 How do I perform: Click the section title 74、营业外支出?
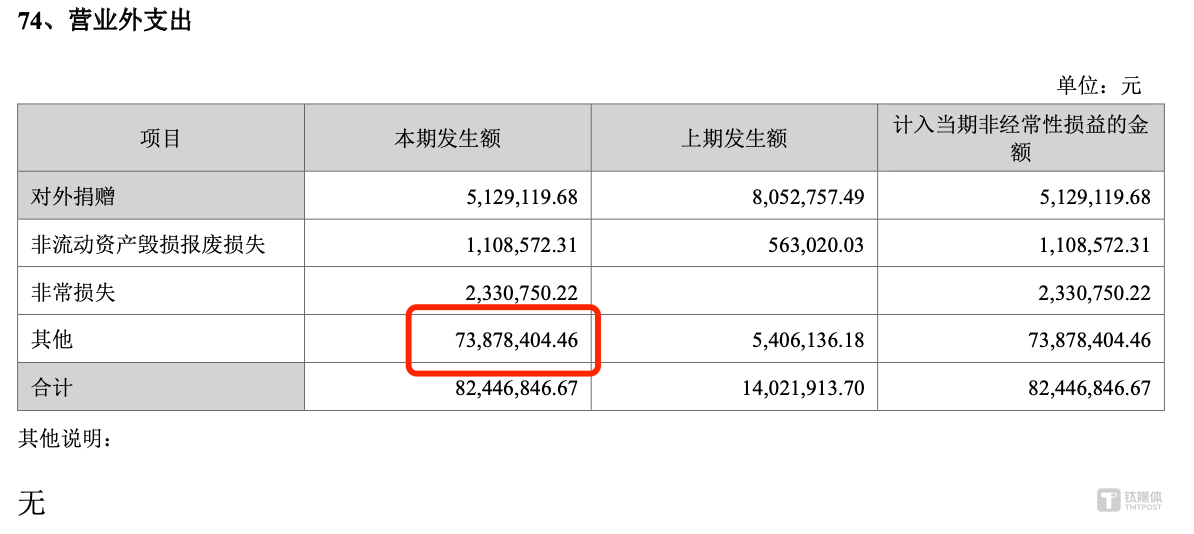pos(104,21)
